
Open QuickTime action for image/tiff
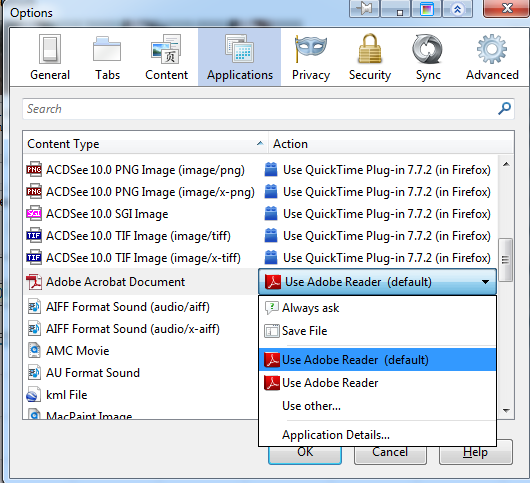(387, 236)
